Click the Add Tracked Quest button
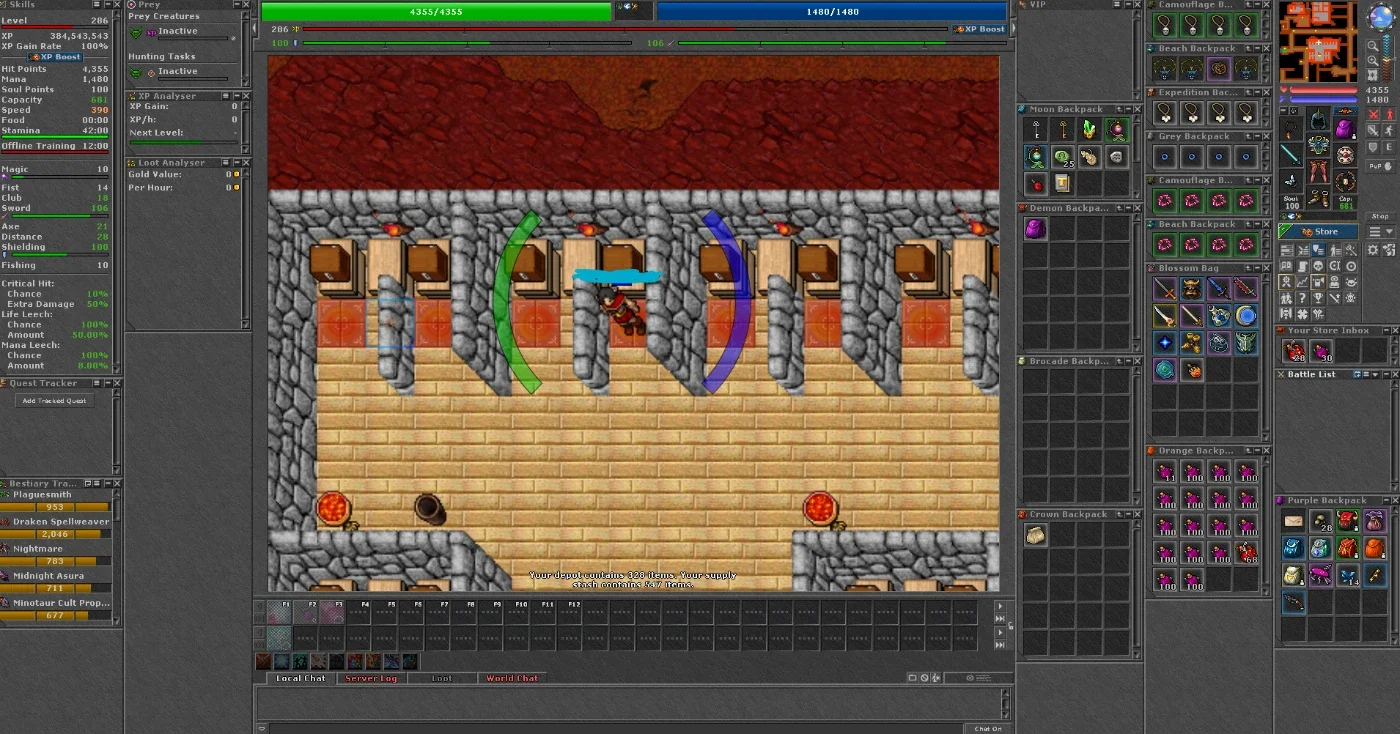The width and height of the screenshot is (1400, 734). pyautogui.click(x=56, y=400)
